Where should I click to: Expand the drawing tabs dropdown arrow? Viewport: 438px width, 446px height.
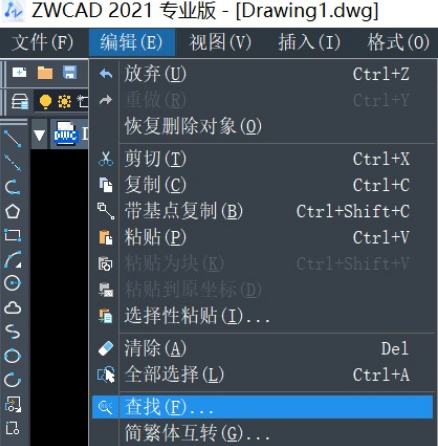click(39, 135)
